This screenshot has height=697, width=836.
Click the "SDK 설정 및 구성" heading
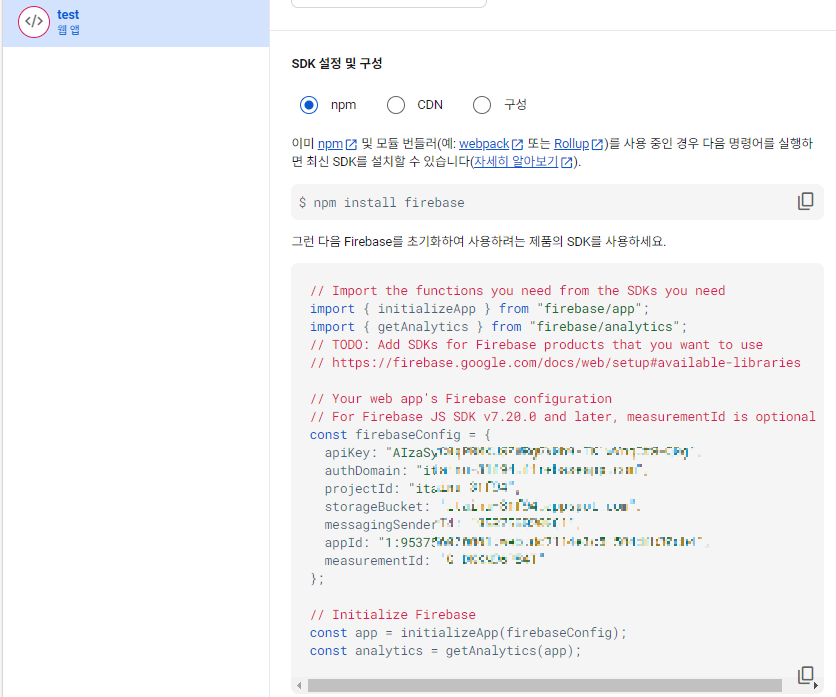(x=337, y=63)
